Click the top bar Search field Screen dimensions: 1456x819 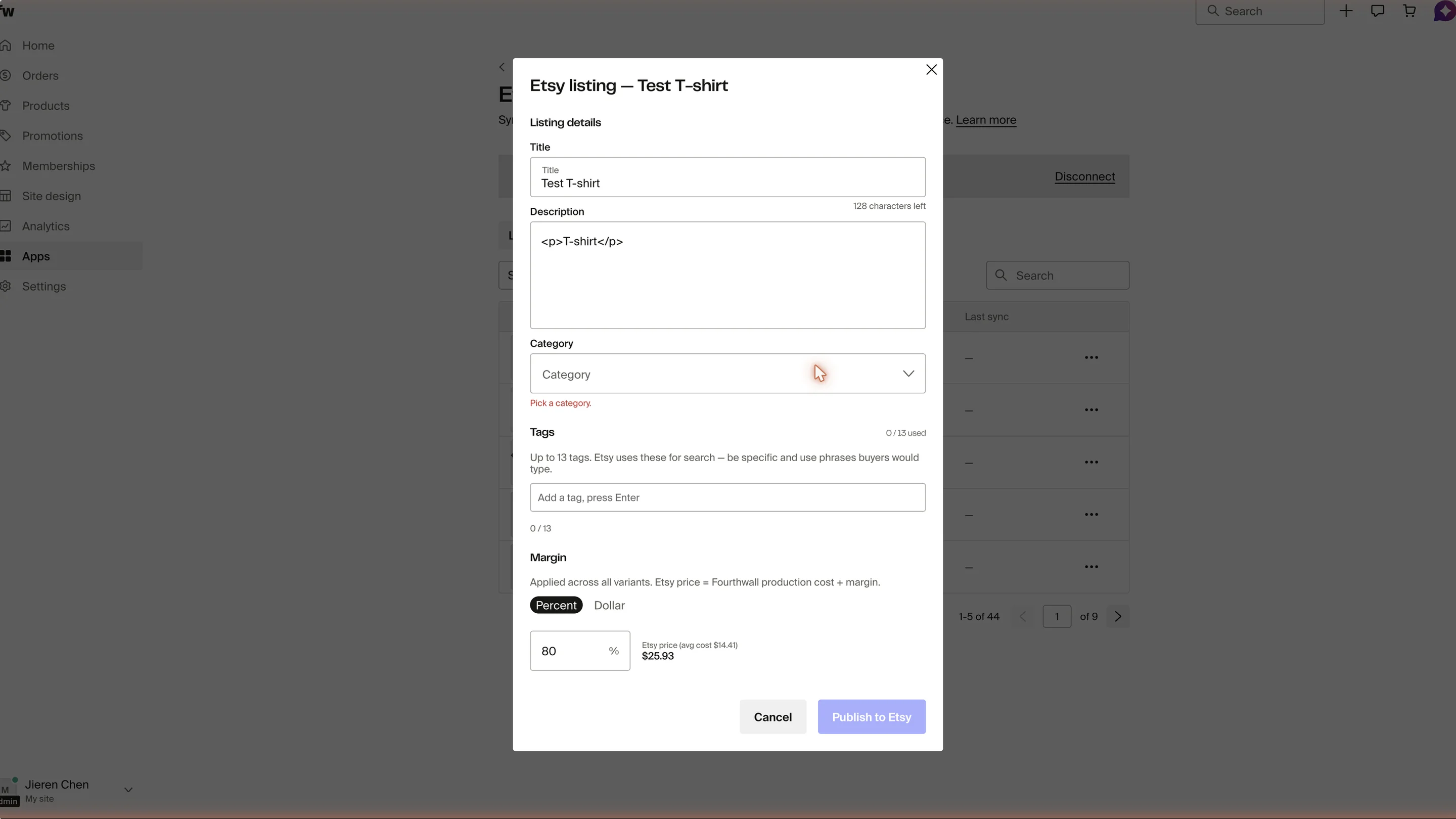[1259, 11]
